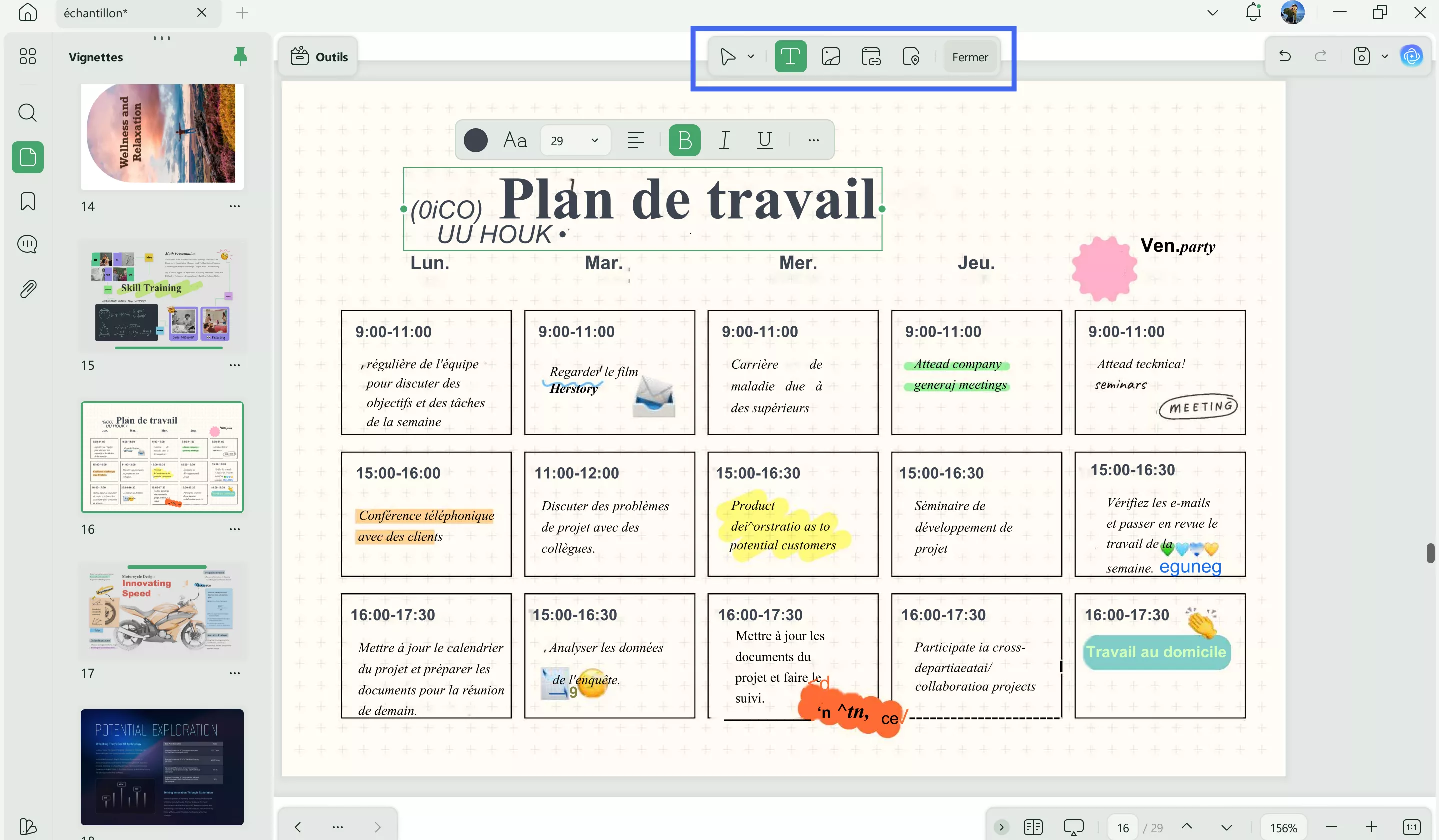Pin the Vignettes panel
Screen dimensions: 1439x840
coord(240,56)
